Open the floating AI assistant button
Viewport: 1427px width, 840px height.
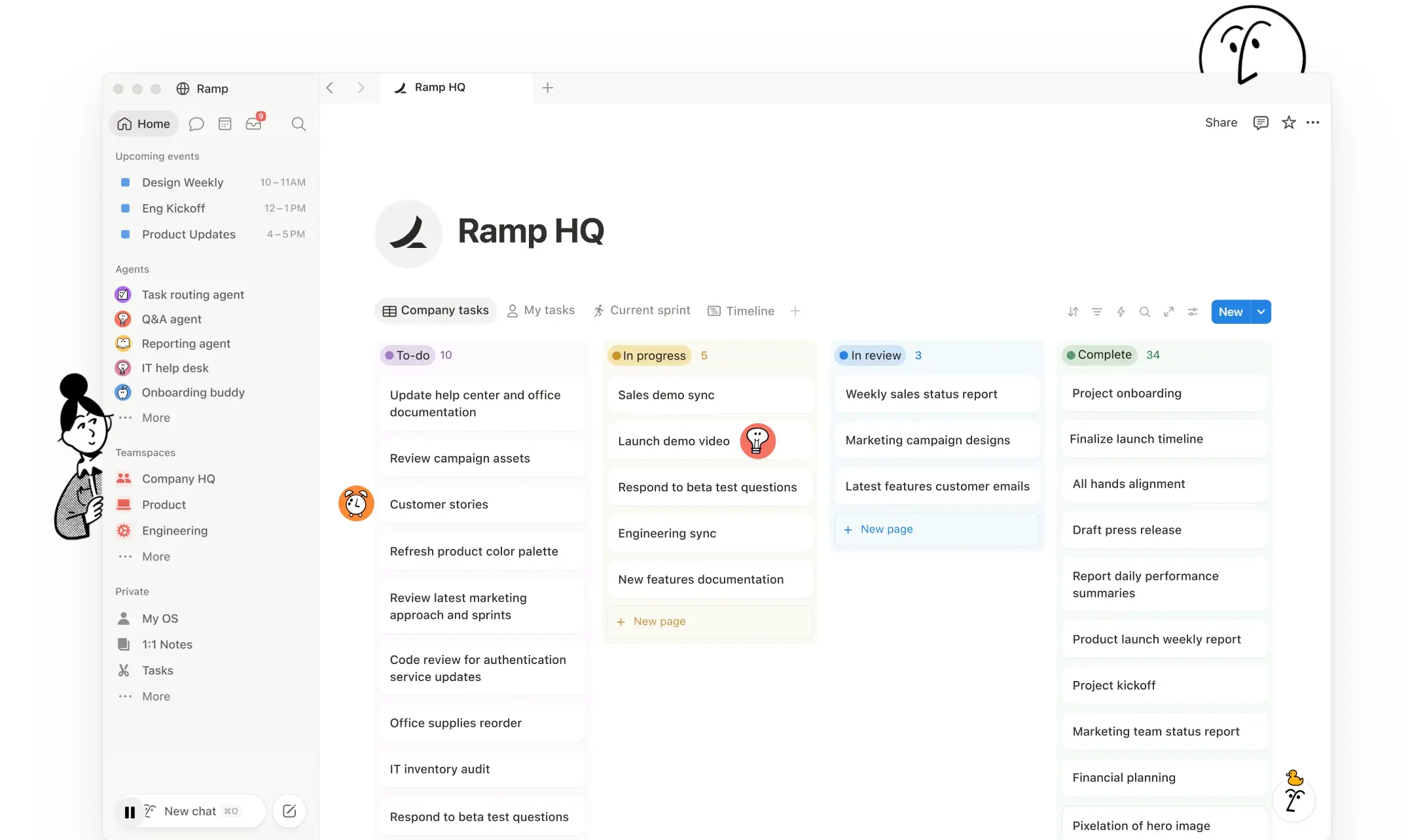coord(1294,800)
